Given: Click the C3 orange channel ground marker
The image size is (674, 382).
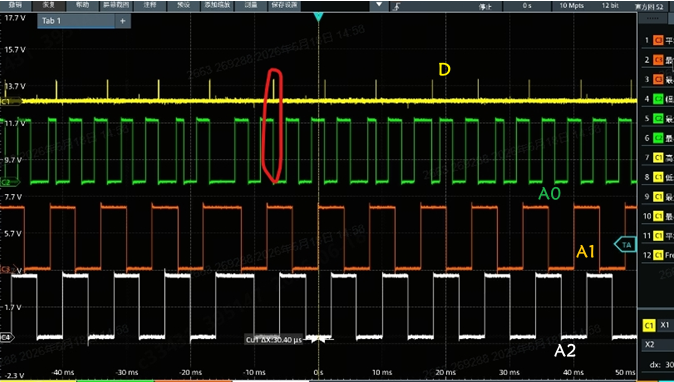Looking at the screenshot, I should click(x=9, y=269).
